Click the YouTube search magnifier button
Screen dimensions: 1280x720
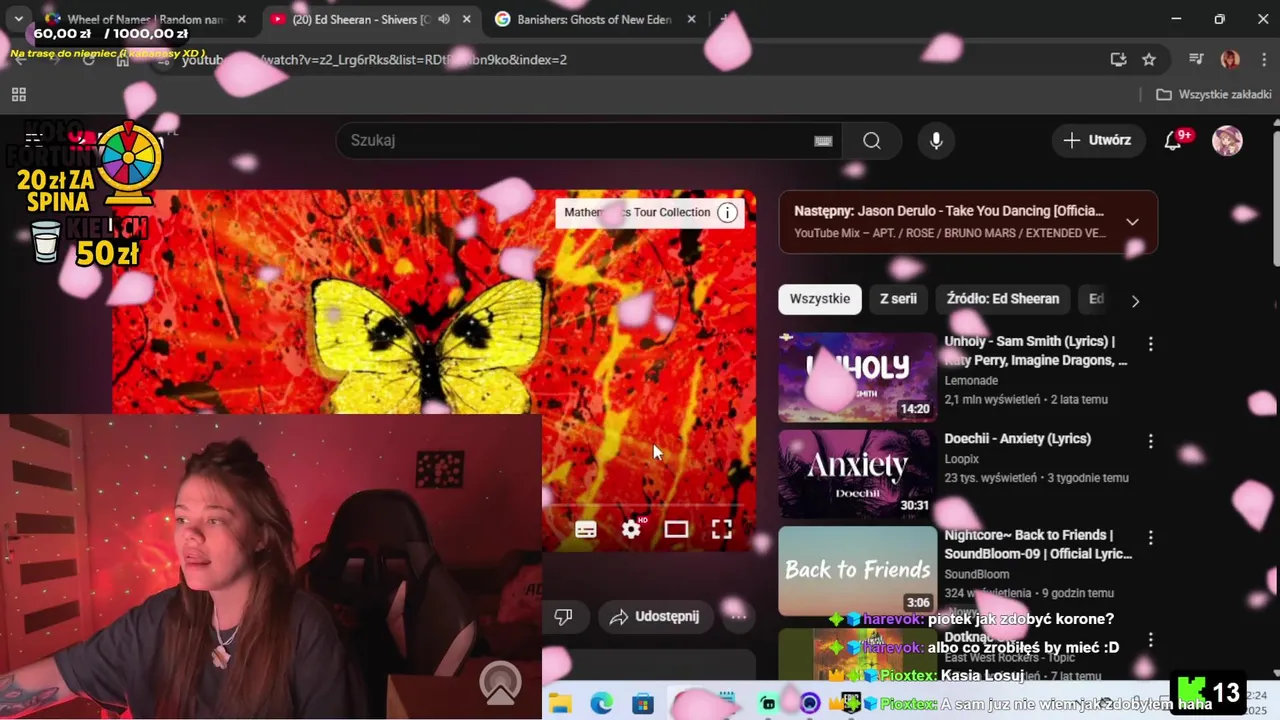coord(872,140)
